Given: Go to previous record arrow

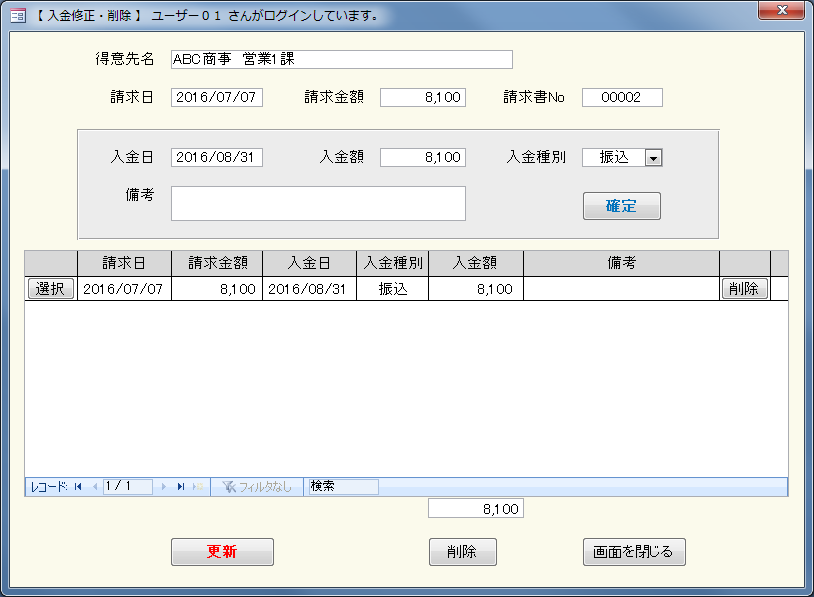Looking at the screenshot, I should point(95,487).
